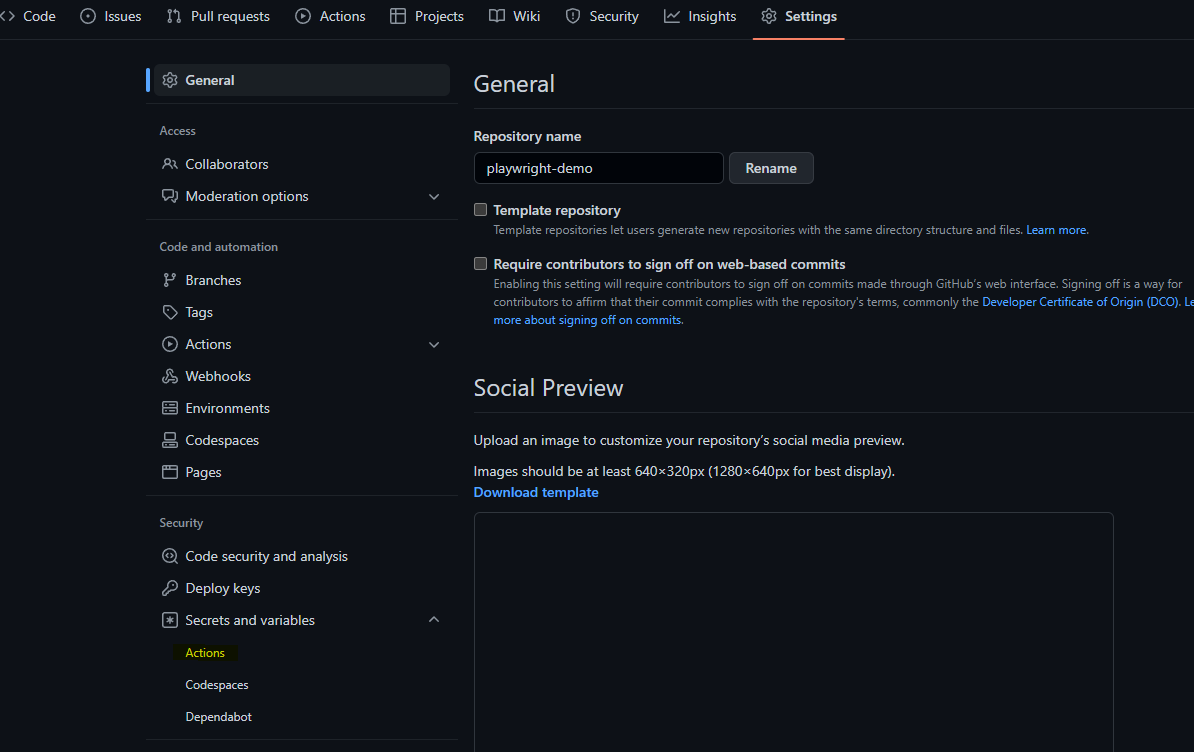Click the Pages browser icon
The width and height of the screenshot is (1194, 752).
click(x=170, y=472)
